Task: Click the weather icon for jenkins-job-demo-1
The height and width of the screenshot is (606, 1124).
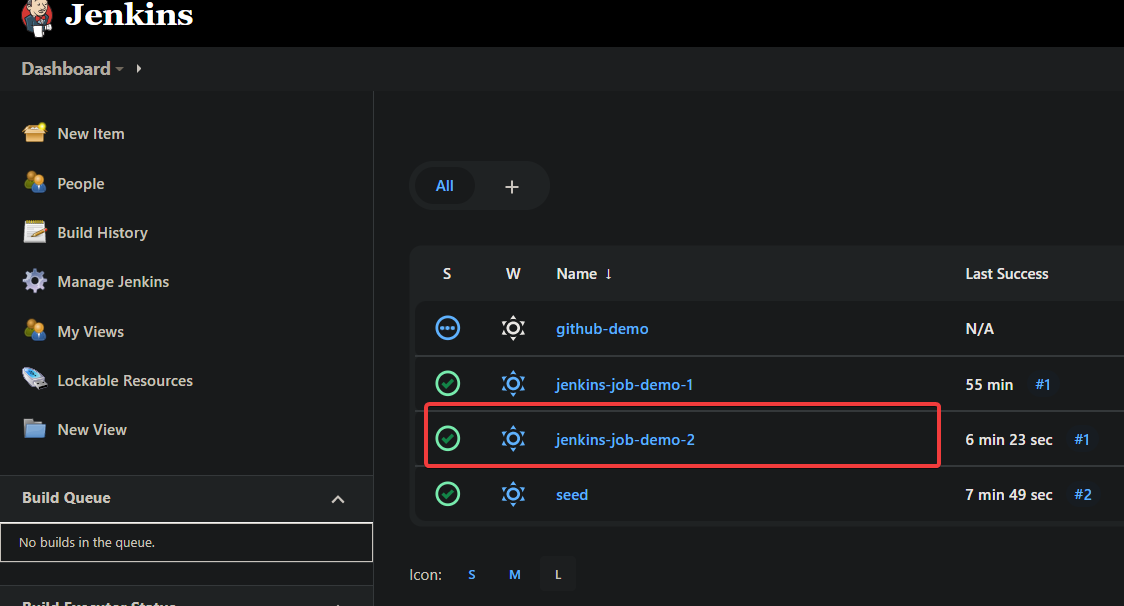Action: [x=513, y=384]
